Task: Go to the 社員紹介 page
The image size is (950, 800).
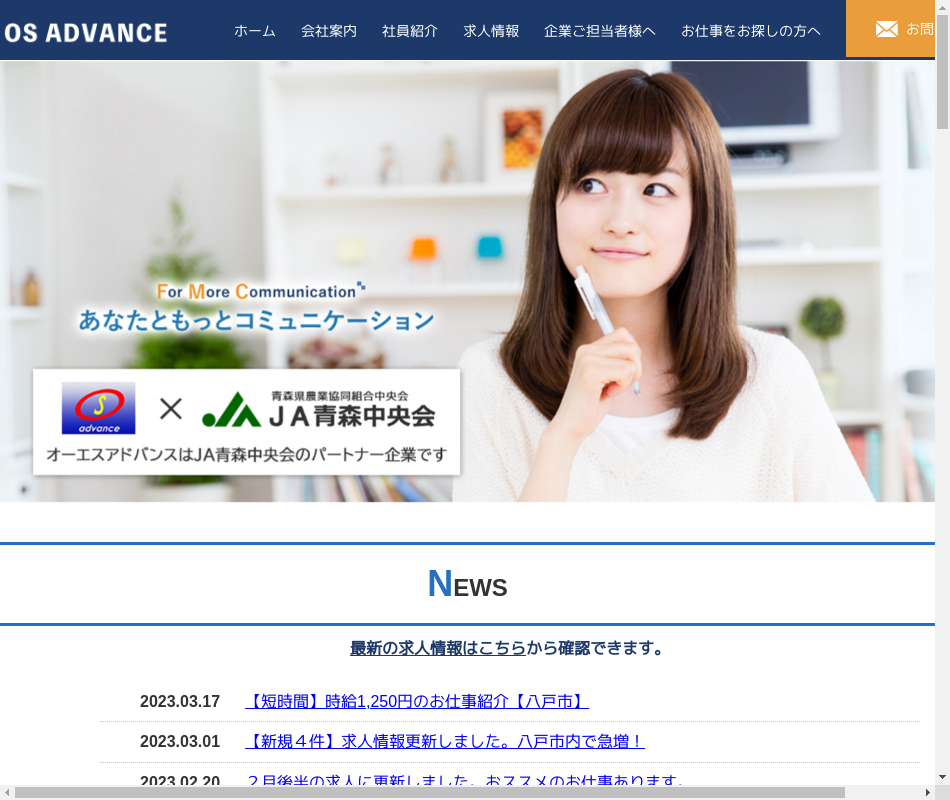Action: (410, 31)
